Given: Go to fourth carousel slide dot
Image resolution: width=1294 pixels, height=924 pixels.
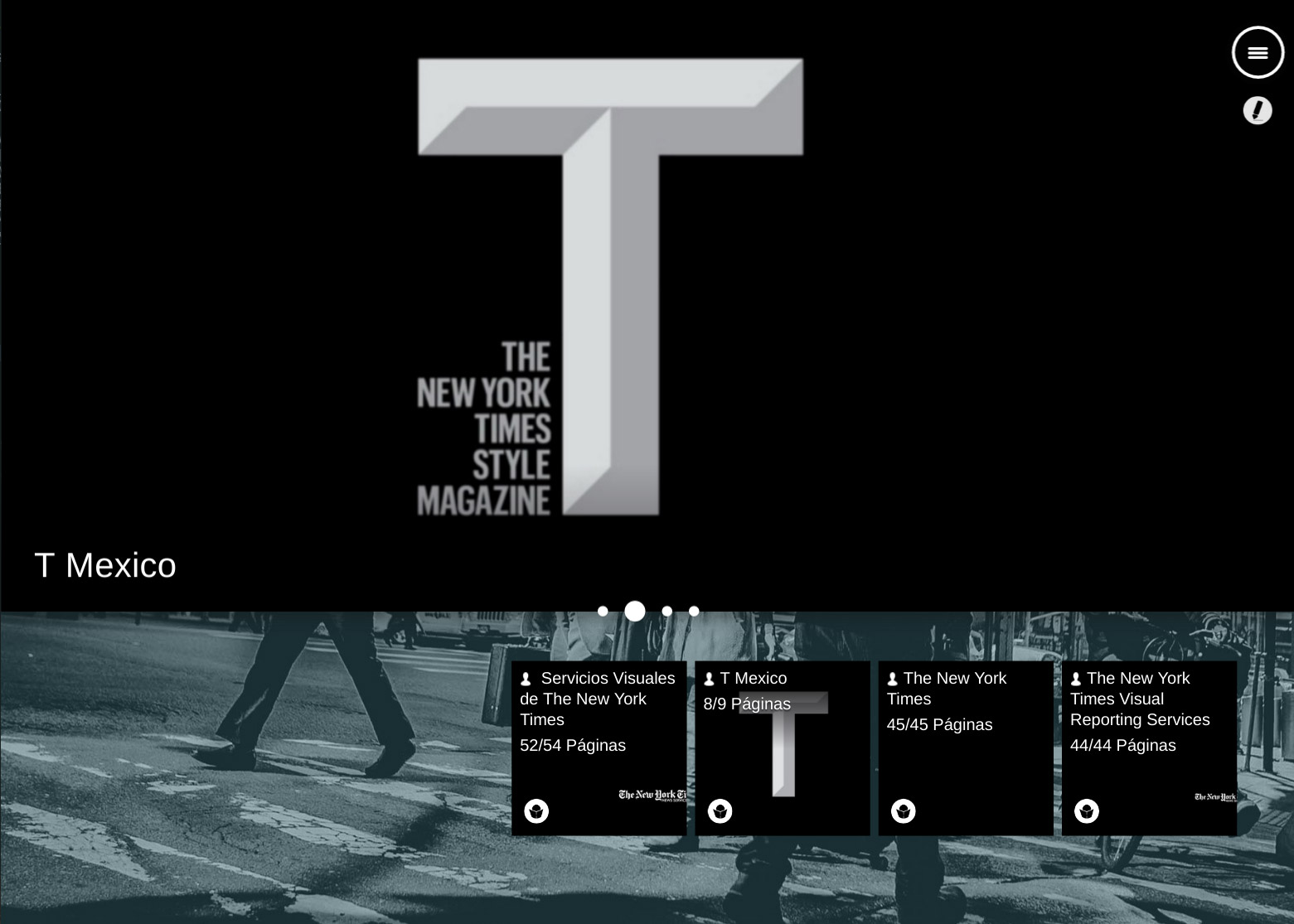Looking at the screenshot, I should 694,612.
